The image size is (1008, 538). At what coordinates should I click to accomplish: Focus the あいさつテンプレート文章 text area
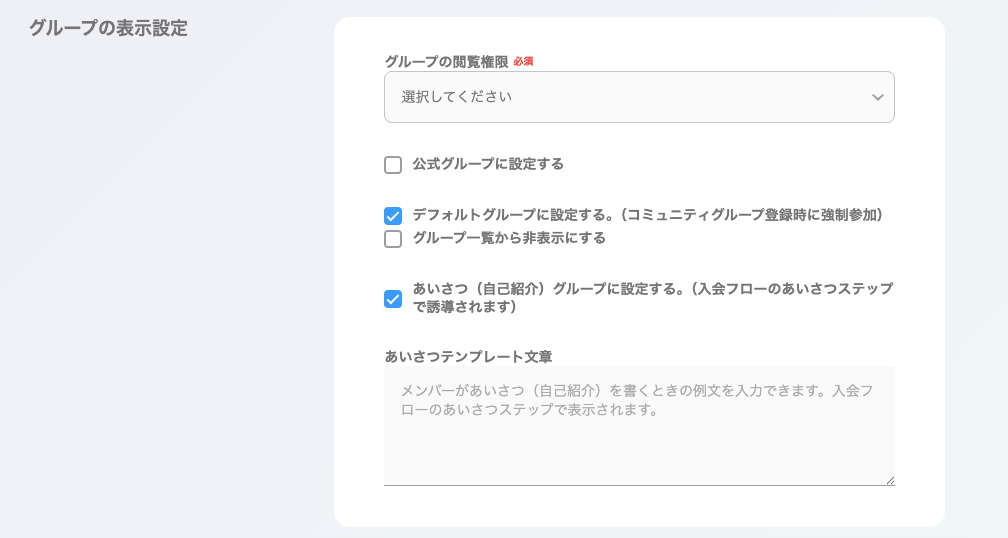click(639, 426)
